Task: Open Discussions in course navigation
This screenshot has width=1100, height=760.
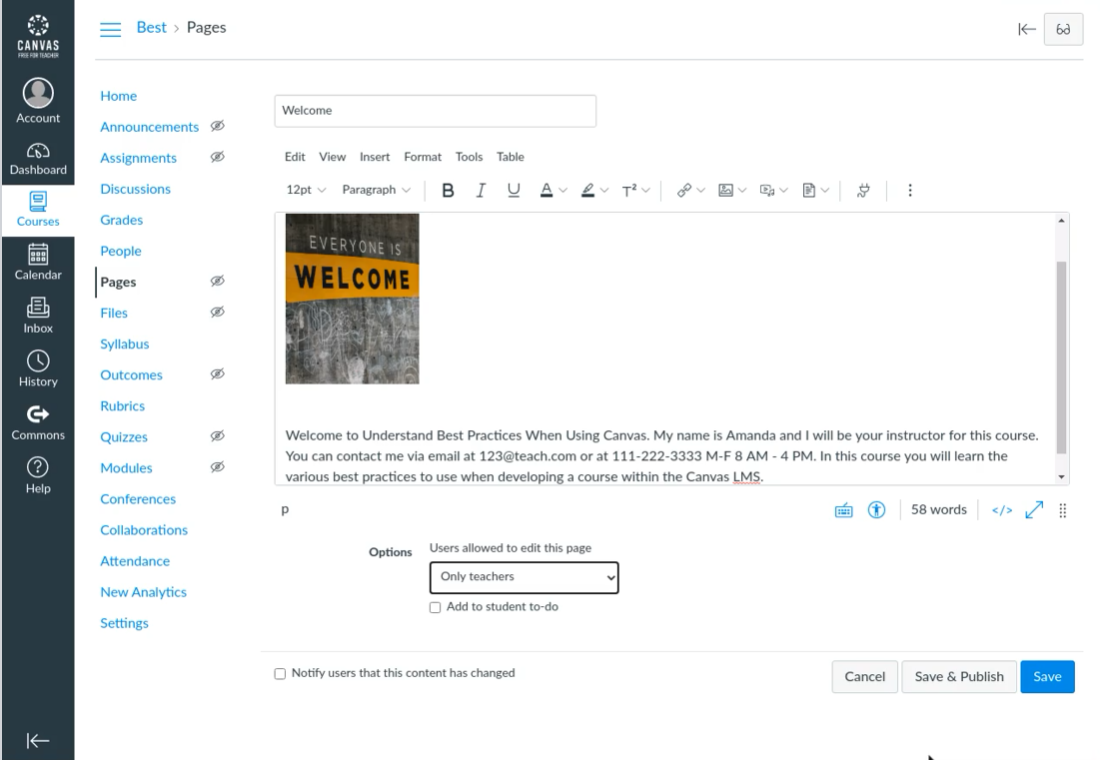Action: (x=135, y=189)
